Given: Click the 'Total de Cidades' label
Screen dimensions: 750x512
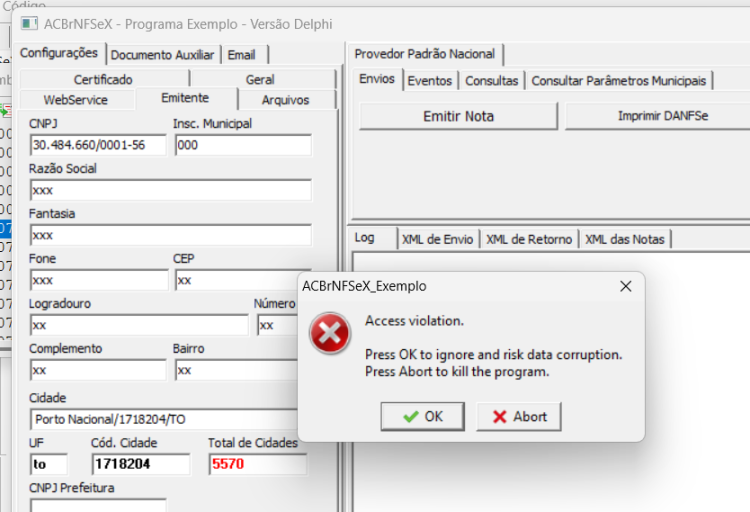Looking at the screenshot, I should [253, 443].
